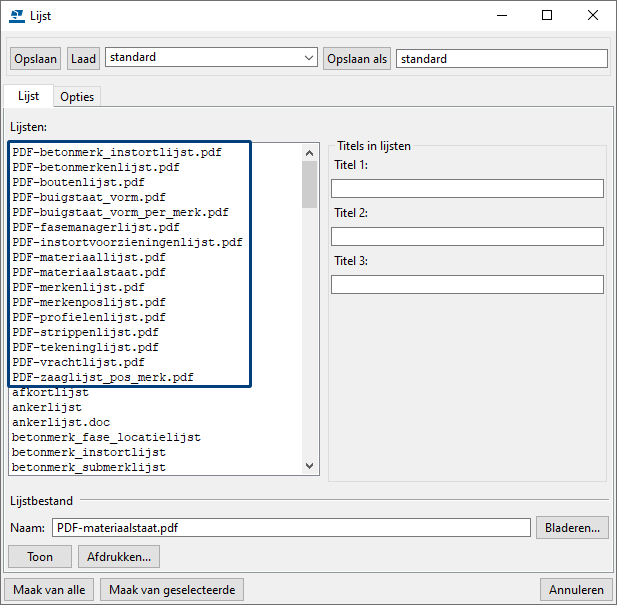Click the Lijst window app icon

point(17,16)
